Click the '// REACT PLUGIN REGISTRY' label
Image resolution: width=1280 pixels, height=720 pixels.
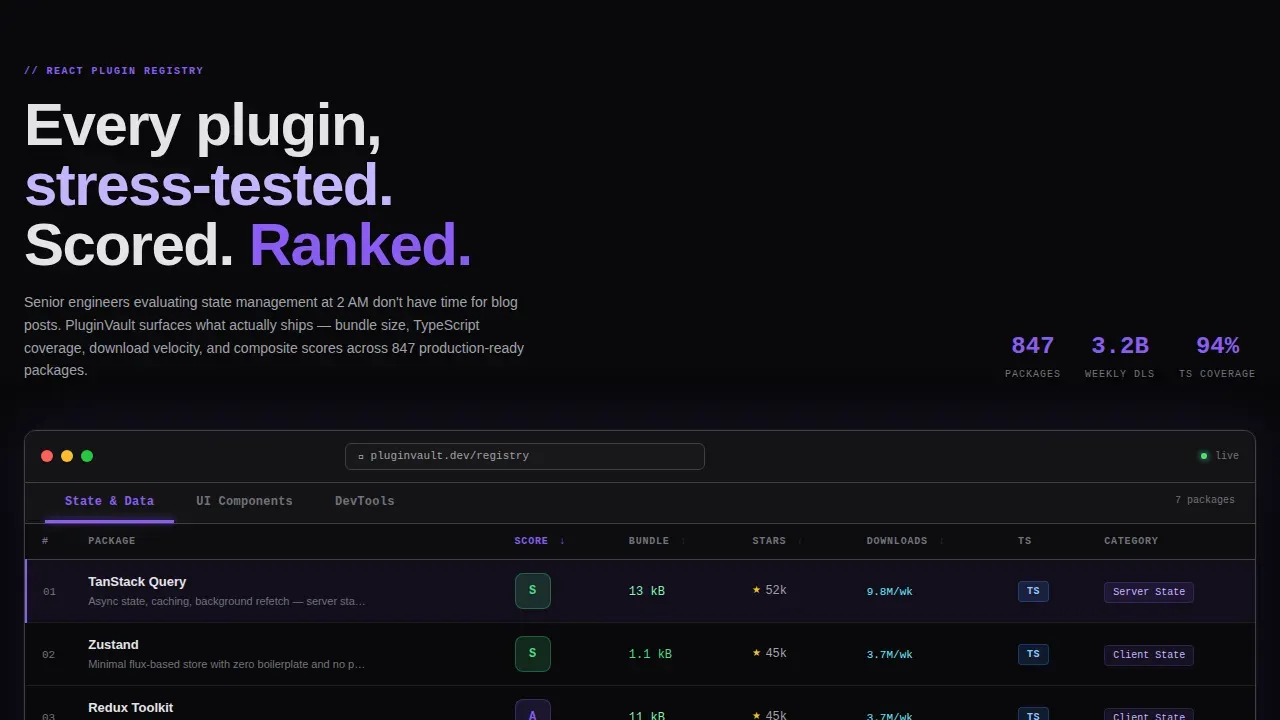pyautogui.click(x=114, y=71)
